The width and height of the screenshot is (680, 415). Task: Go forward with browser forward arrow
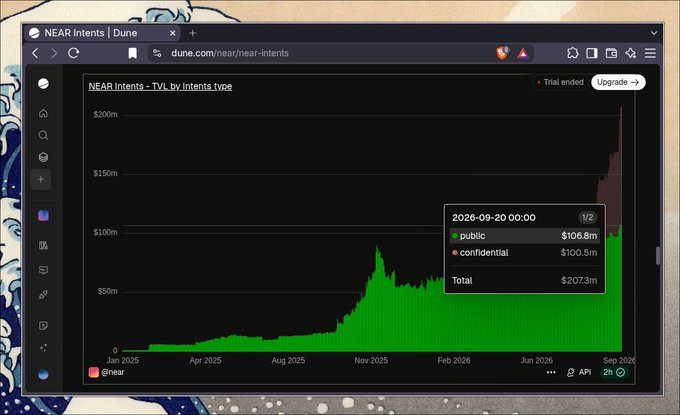pyautogui.click(x=54, y=53)
